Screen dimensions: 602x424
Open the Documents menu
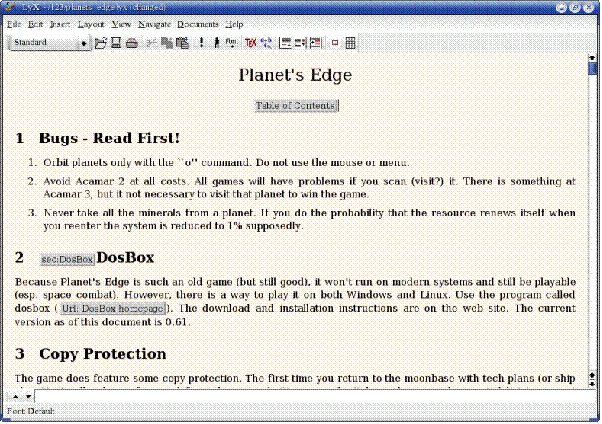[x=198, y=24]
